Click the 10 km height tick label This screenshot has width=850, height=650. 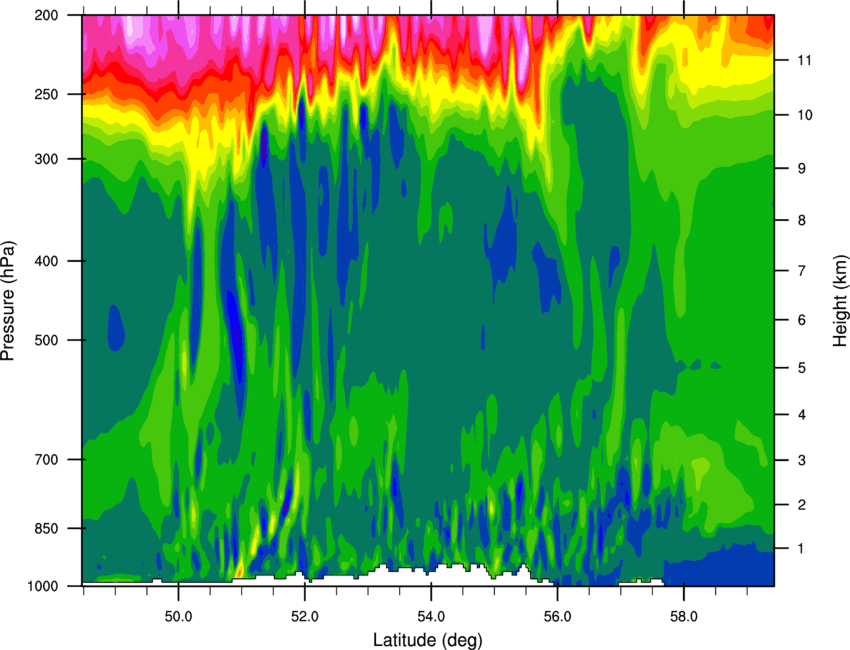[x=805, y=115]
